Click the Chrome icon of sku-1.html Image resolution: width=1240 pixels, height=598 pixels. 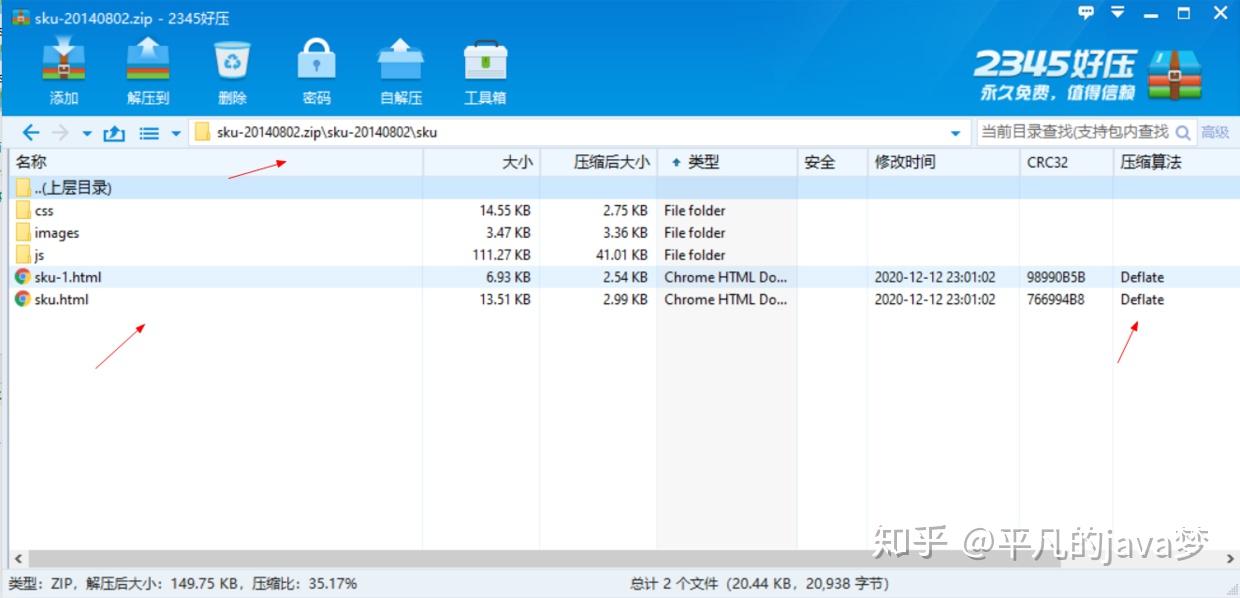[x=23, y=277]
